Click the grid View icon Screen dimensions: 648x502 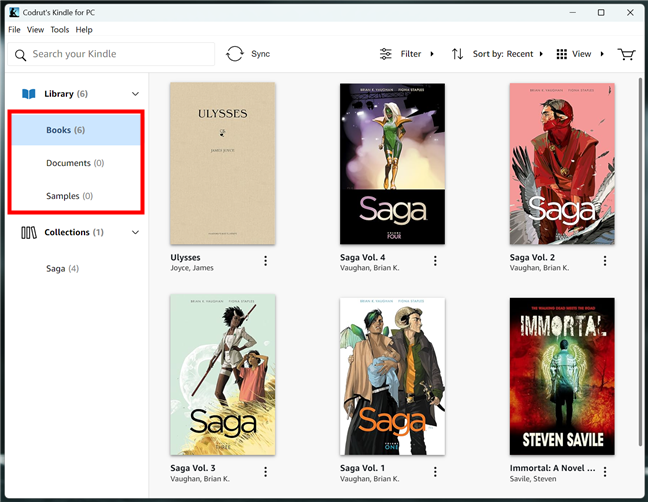click(562, 54)
